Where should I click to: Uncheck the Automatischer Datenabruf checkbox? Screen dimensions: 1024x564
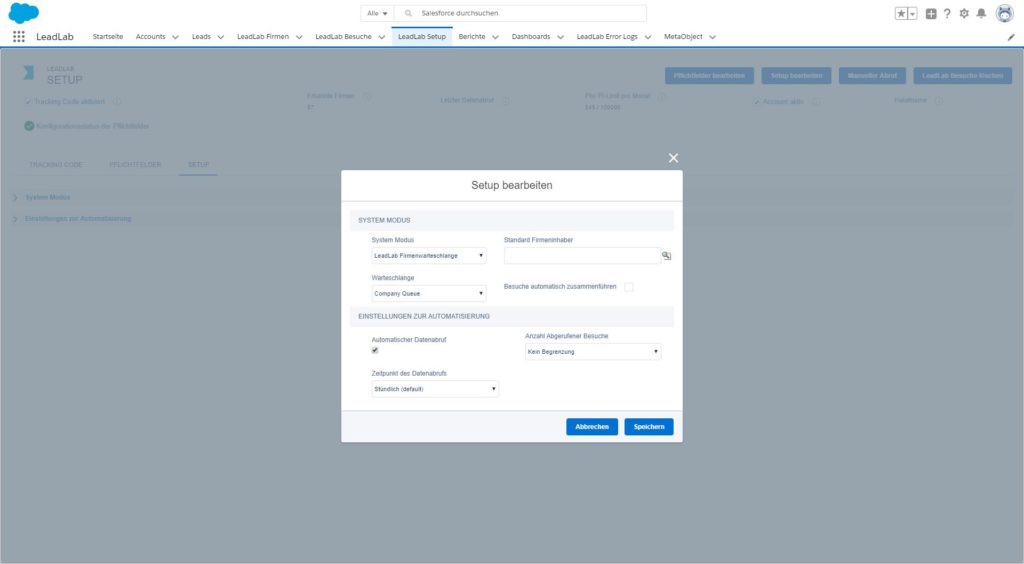pos(375,351)
